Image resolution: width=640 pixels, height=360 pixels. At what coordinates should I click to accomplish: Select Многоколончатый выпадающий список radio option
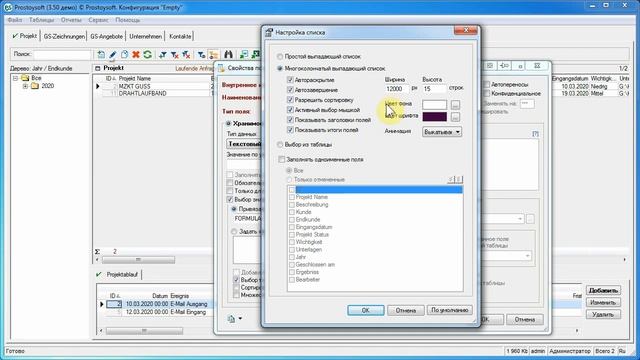(280, 68)
